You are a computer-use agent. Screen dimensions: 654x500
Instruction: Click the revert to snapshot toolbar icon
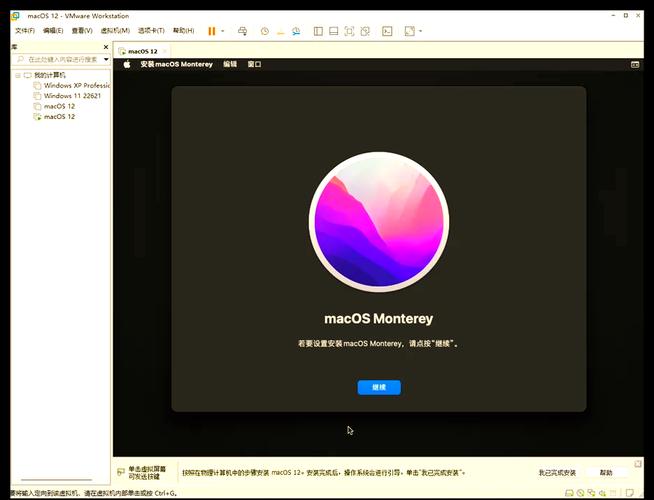pos(281,31)
